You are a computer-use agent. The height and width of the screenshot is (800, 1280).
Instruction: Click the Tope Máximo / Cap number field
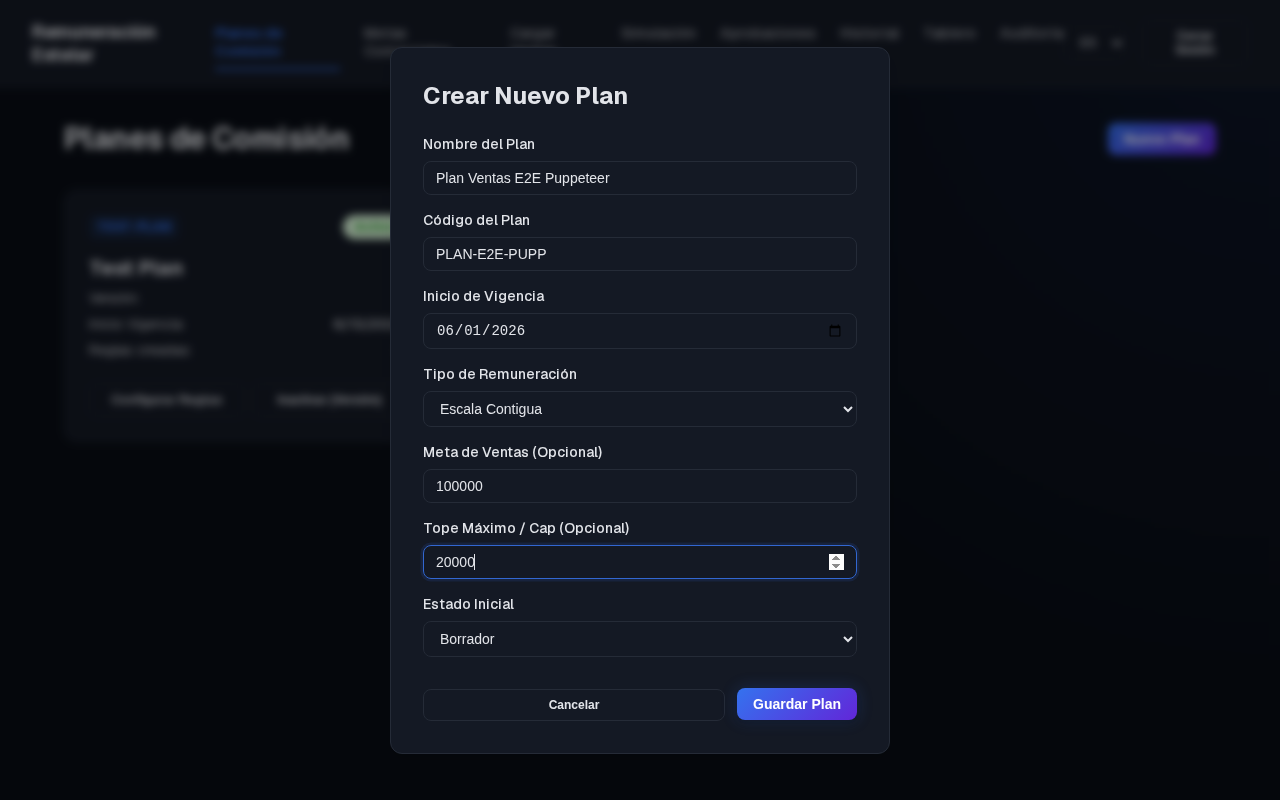(x=640, y=562)
